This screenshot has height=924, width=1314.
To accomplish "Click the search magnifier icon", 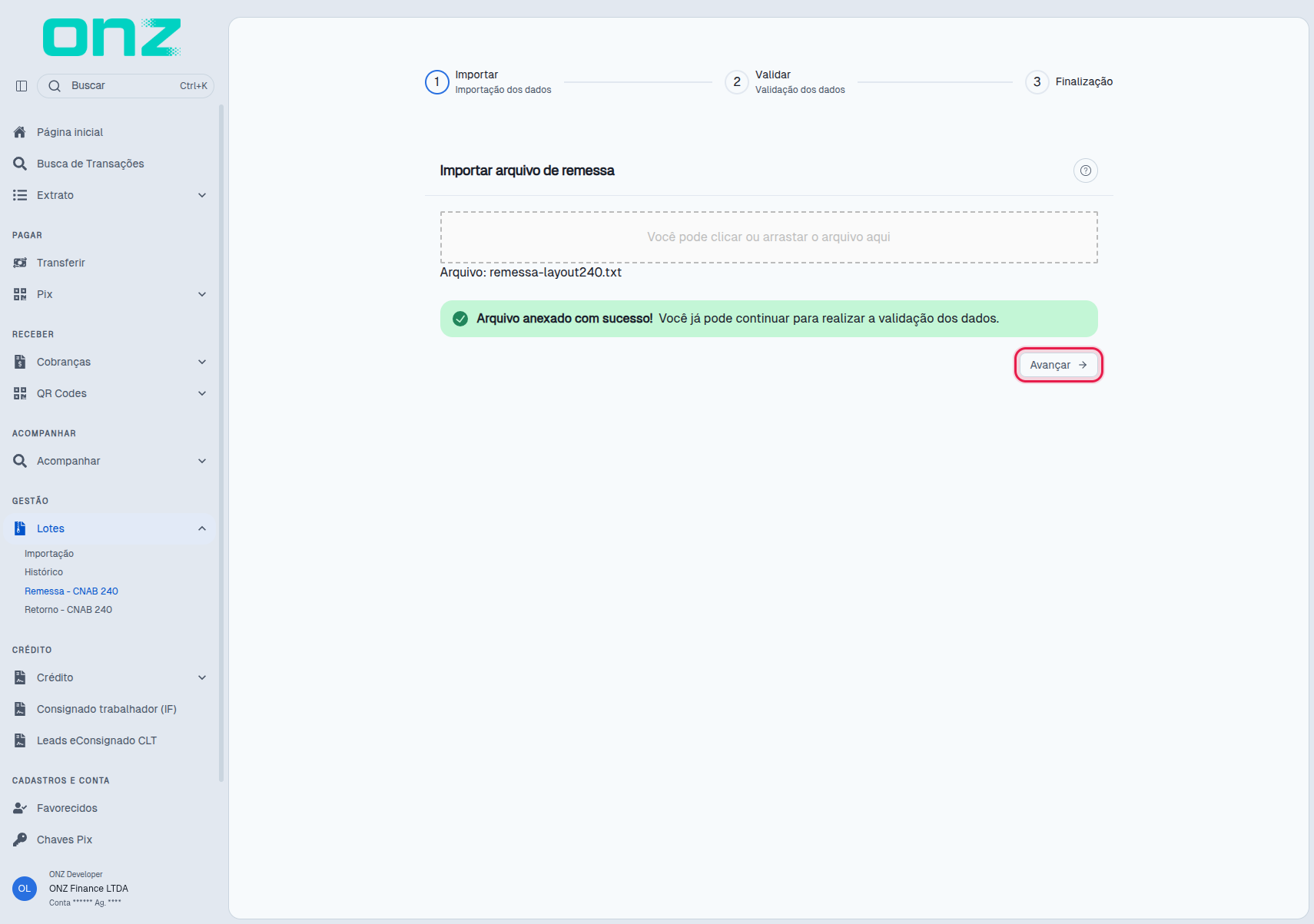I will (x=55, y=86).
